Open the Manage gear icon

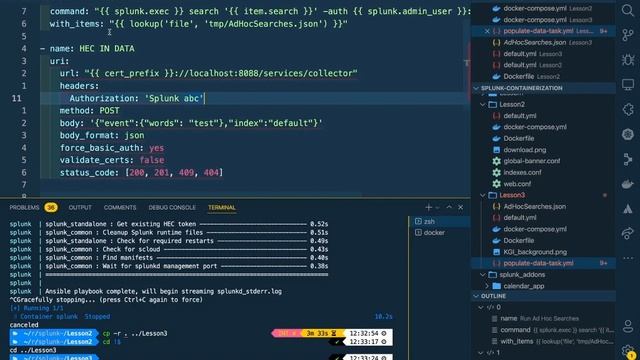pos(628,351)
